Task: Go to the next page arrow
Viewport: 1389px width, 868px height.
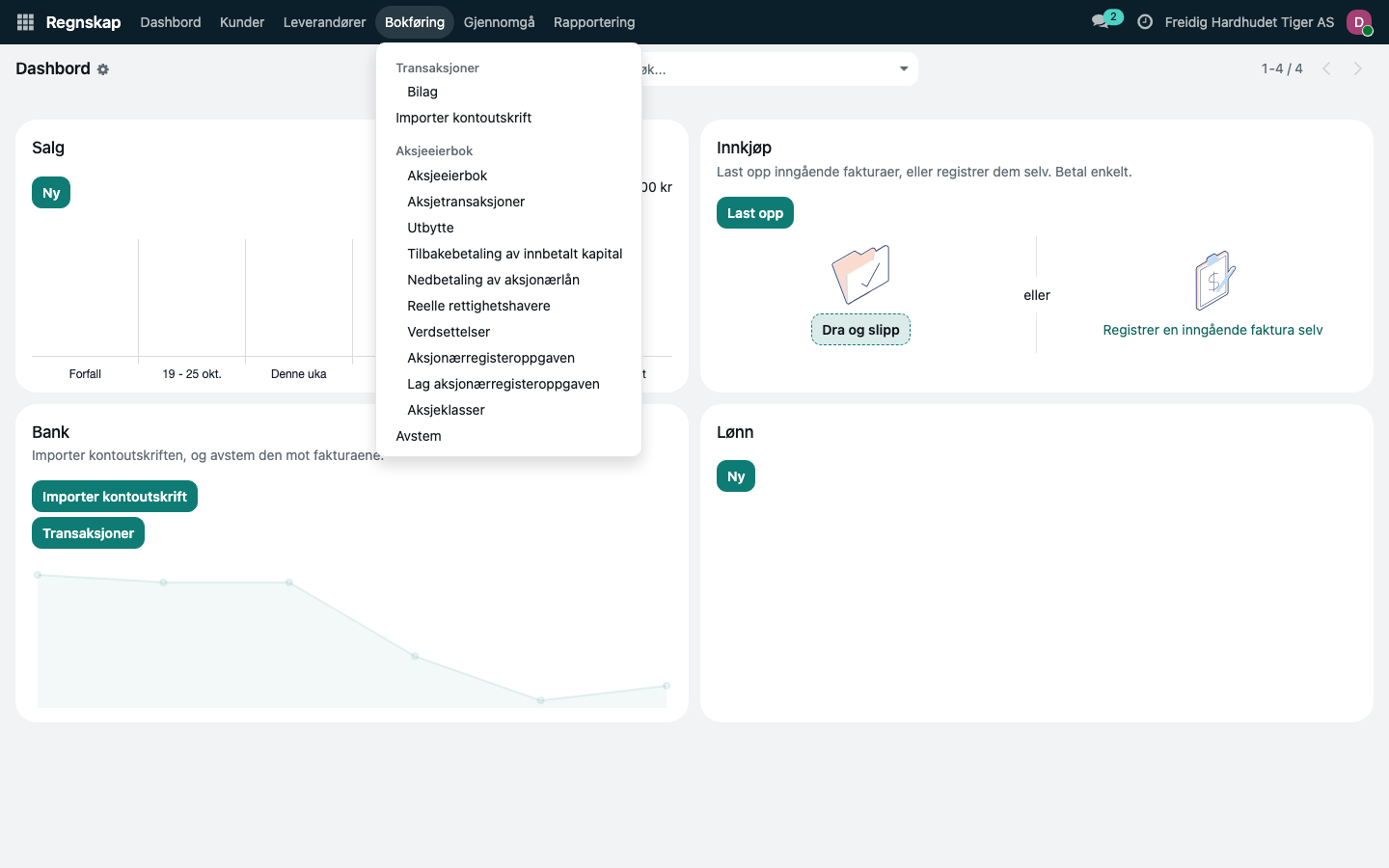Action: point(1358,68)
